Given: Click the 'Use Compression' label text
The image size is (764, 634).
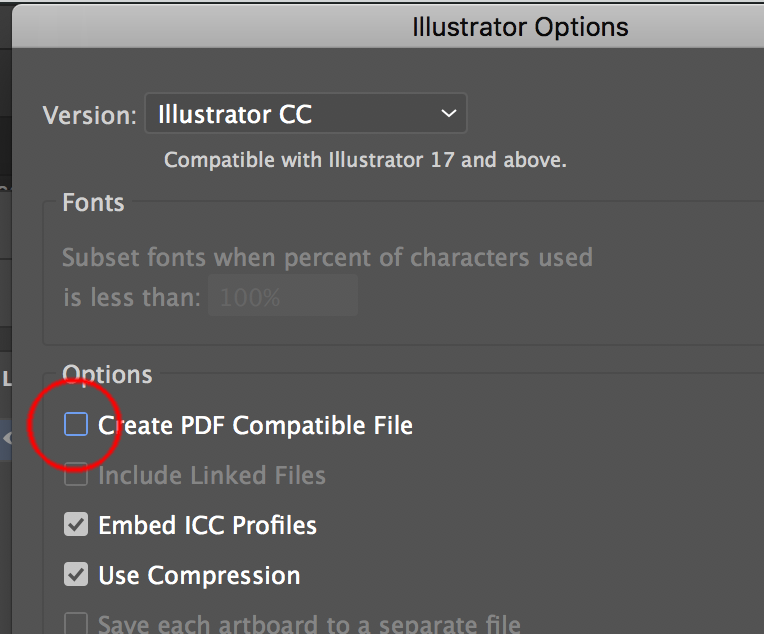Looking at the screenshot, I should click(x=199, y=575).
